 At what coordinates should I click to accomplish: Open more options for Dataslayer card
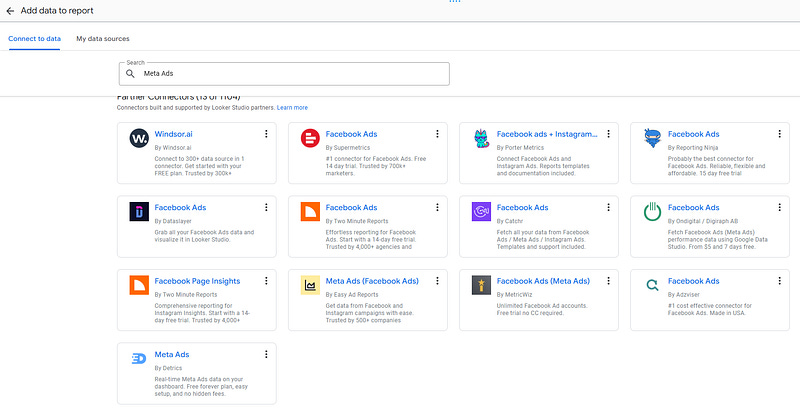pos(266,207)
